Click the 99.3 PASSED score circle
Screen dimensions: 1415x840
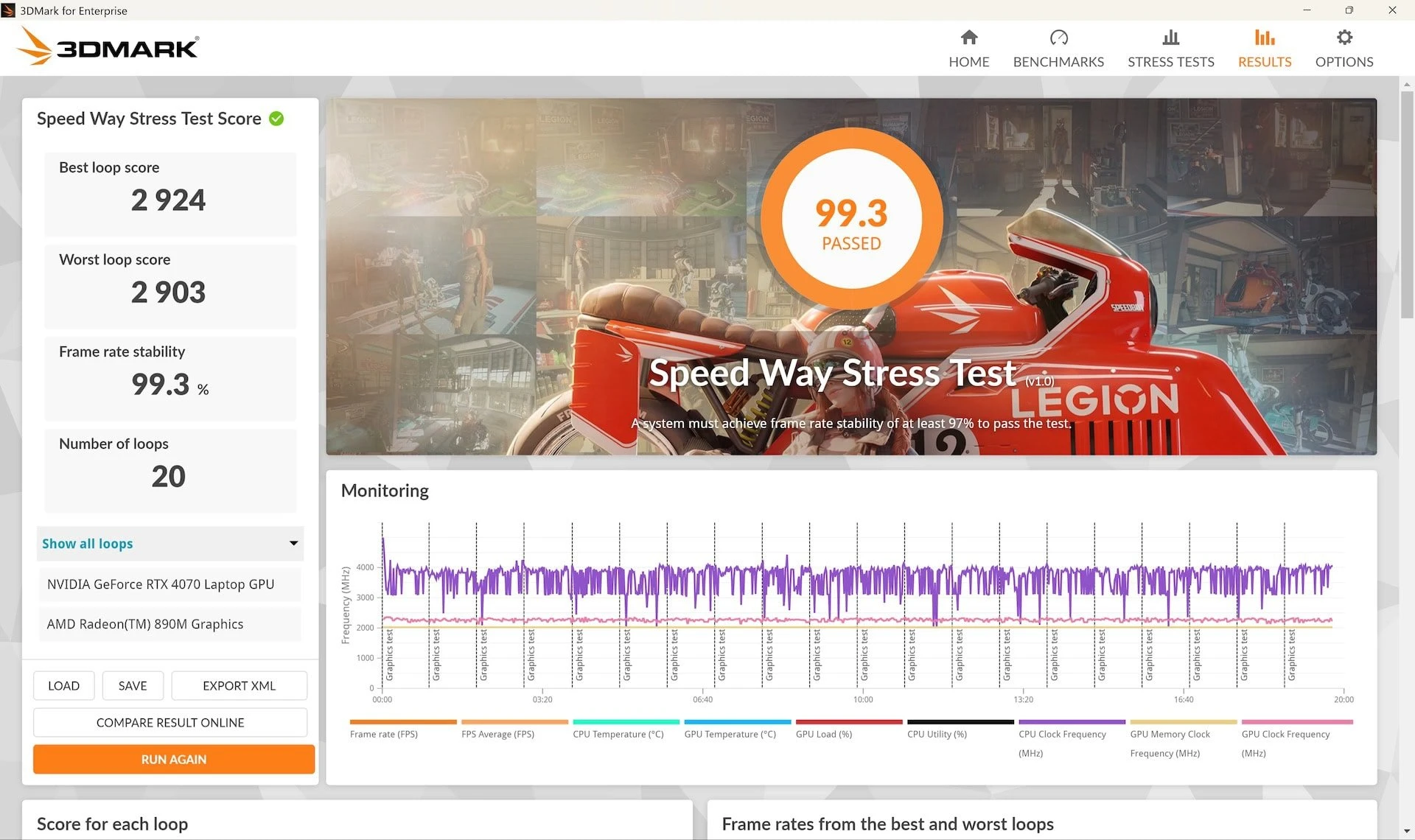click(851, 219)
